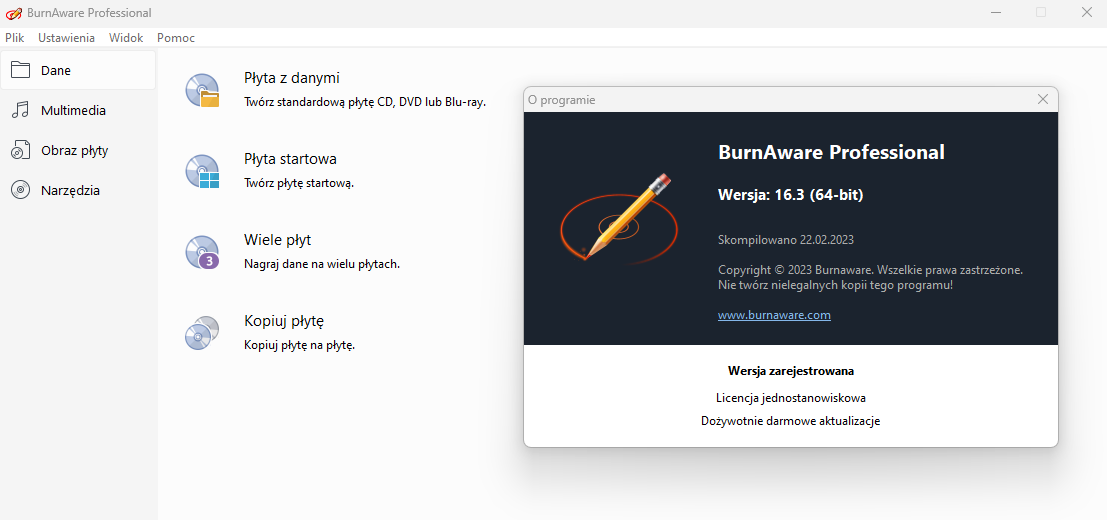This screenshot has width=1107, height=520.
Task: Open the Plik menu
Action: click(15, 38)
